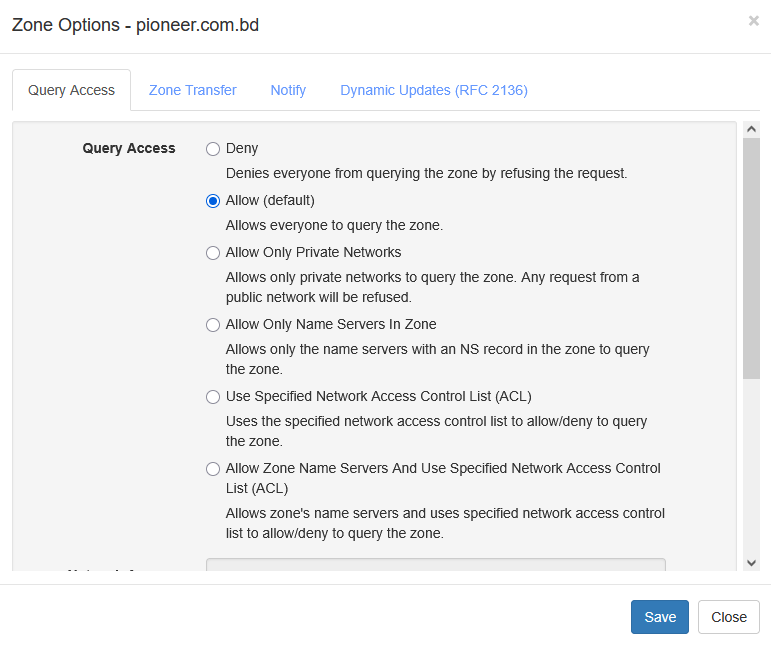Click the bold Query Access field label
The height and width of the screenshot is (646, 771).
129,148
